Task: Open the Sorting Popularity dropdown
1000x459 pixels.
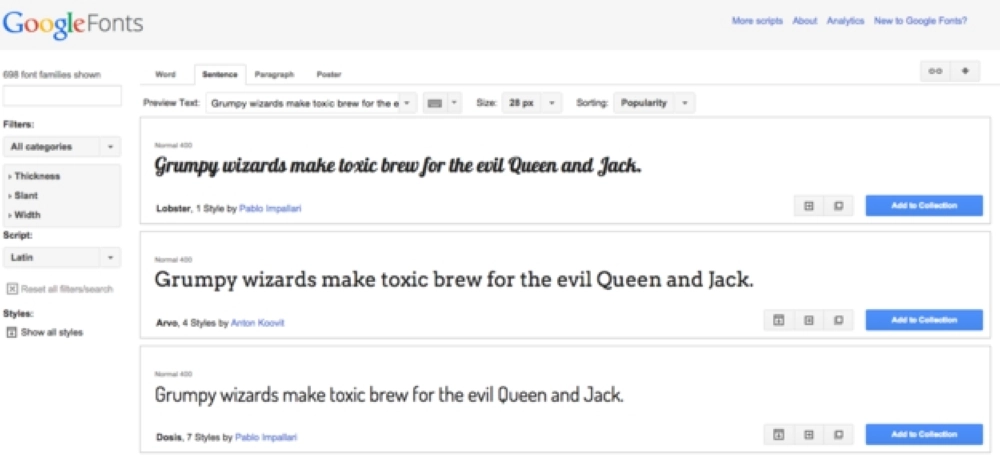Action: (654, 103)
